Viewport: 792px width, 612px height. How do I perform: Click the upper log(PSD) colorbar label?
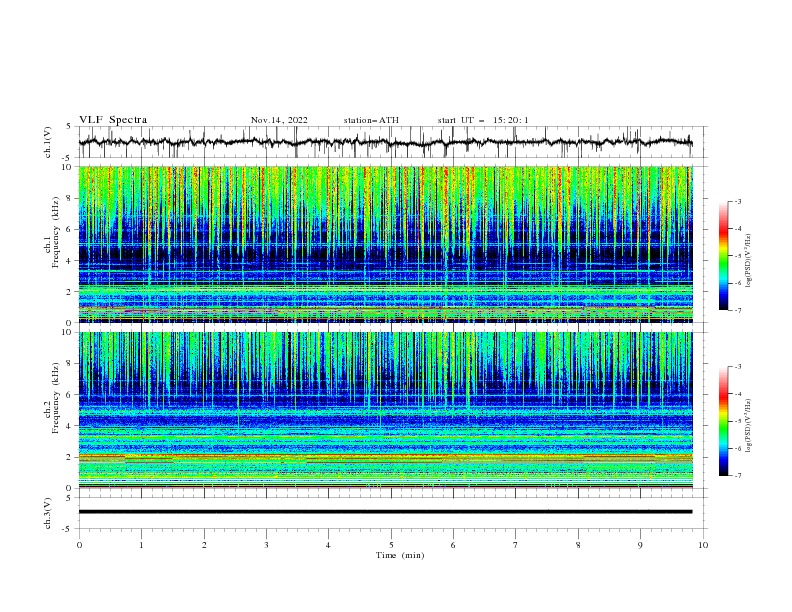(x=748, y=261)
